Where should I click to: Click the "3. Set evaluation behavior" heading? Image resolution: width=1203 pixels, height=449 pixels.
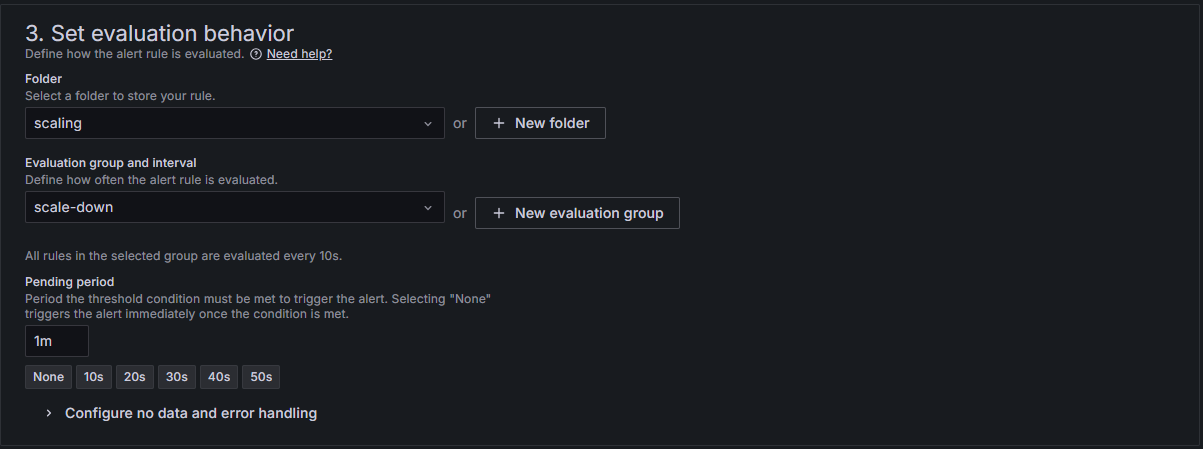point(160,33)
